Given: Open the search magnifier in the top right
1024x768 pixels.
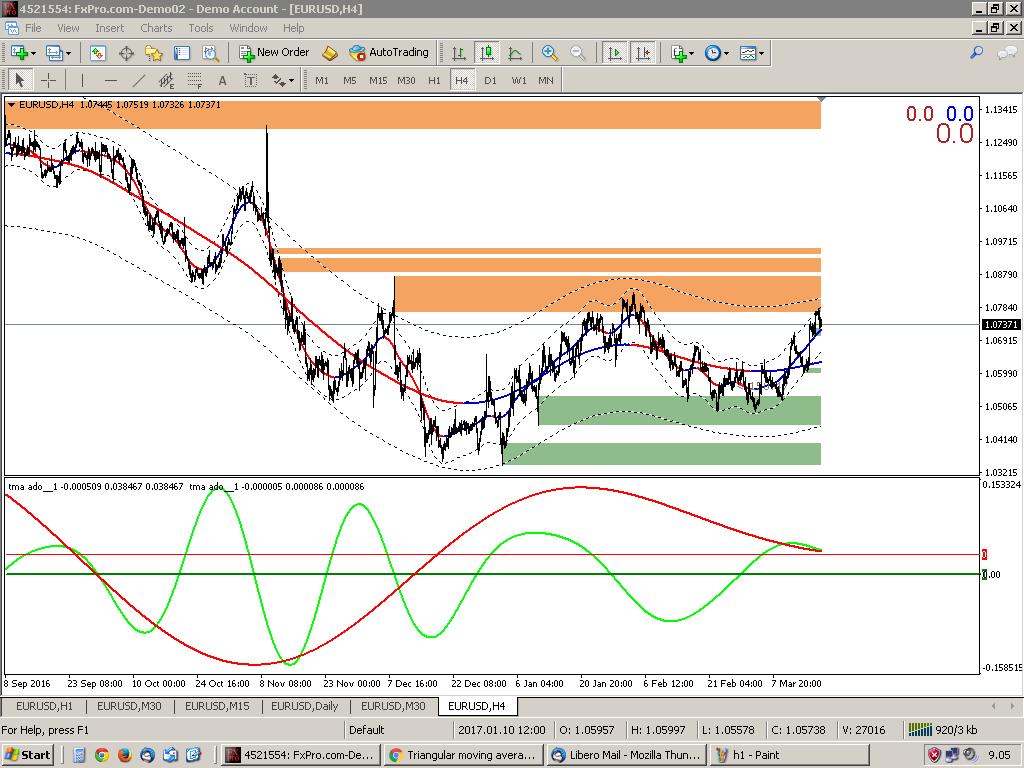Looking at the screenshot, I should point(977,53).
